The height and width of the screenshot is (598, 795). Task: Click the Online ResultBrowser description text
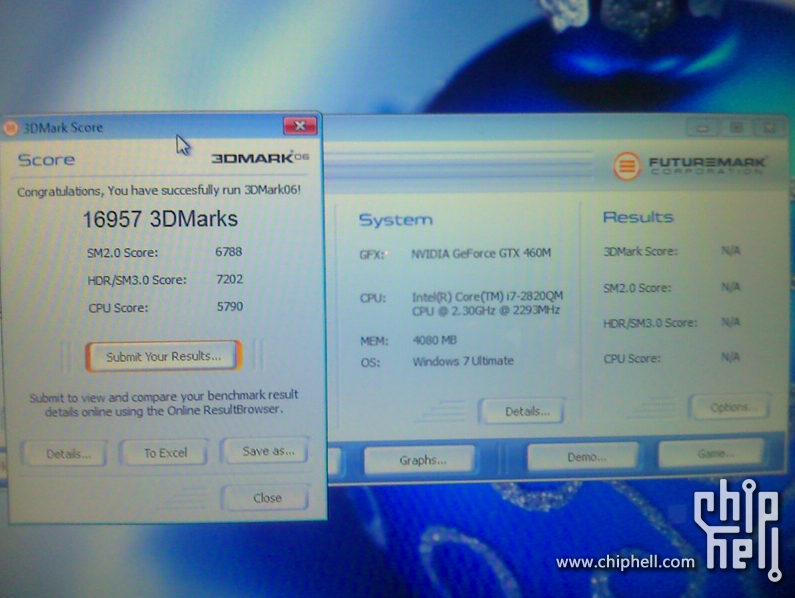pyautogui.click(x=164, y=403)
